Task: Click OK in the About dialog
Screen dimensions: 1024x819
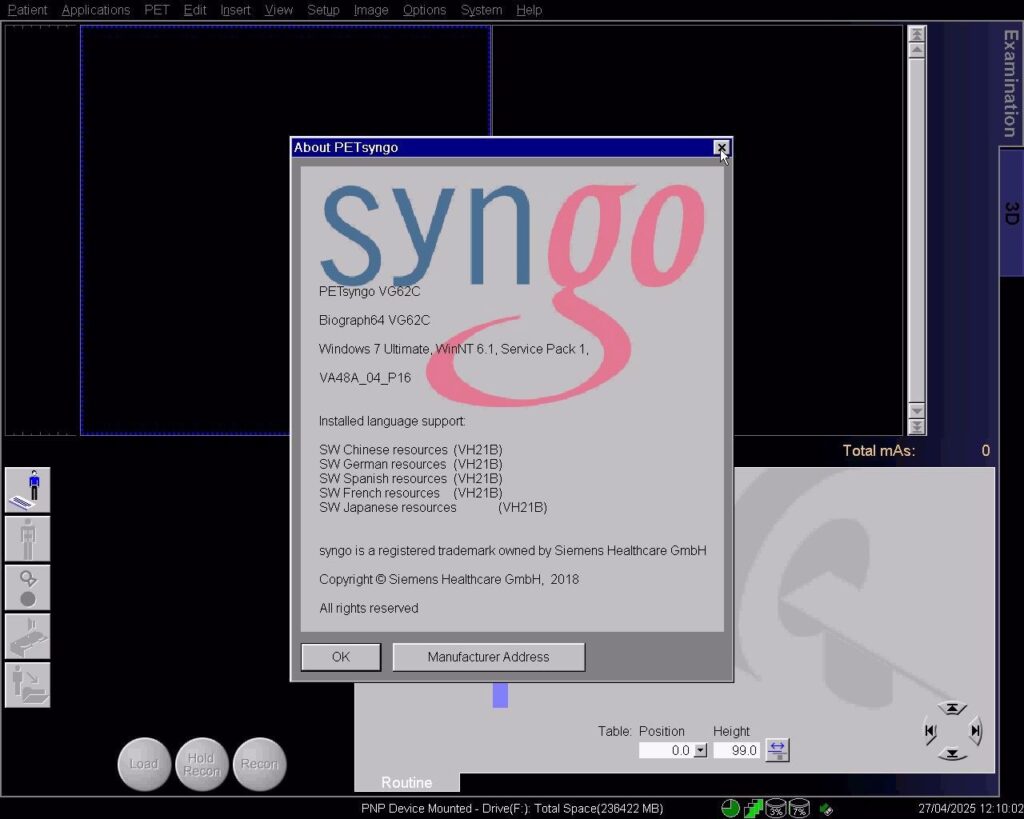Action: click(341, 657)
